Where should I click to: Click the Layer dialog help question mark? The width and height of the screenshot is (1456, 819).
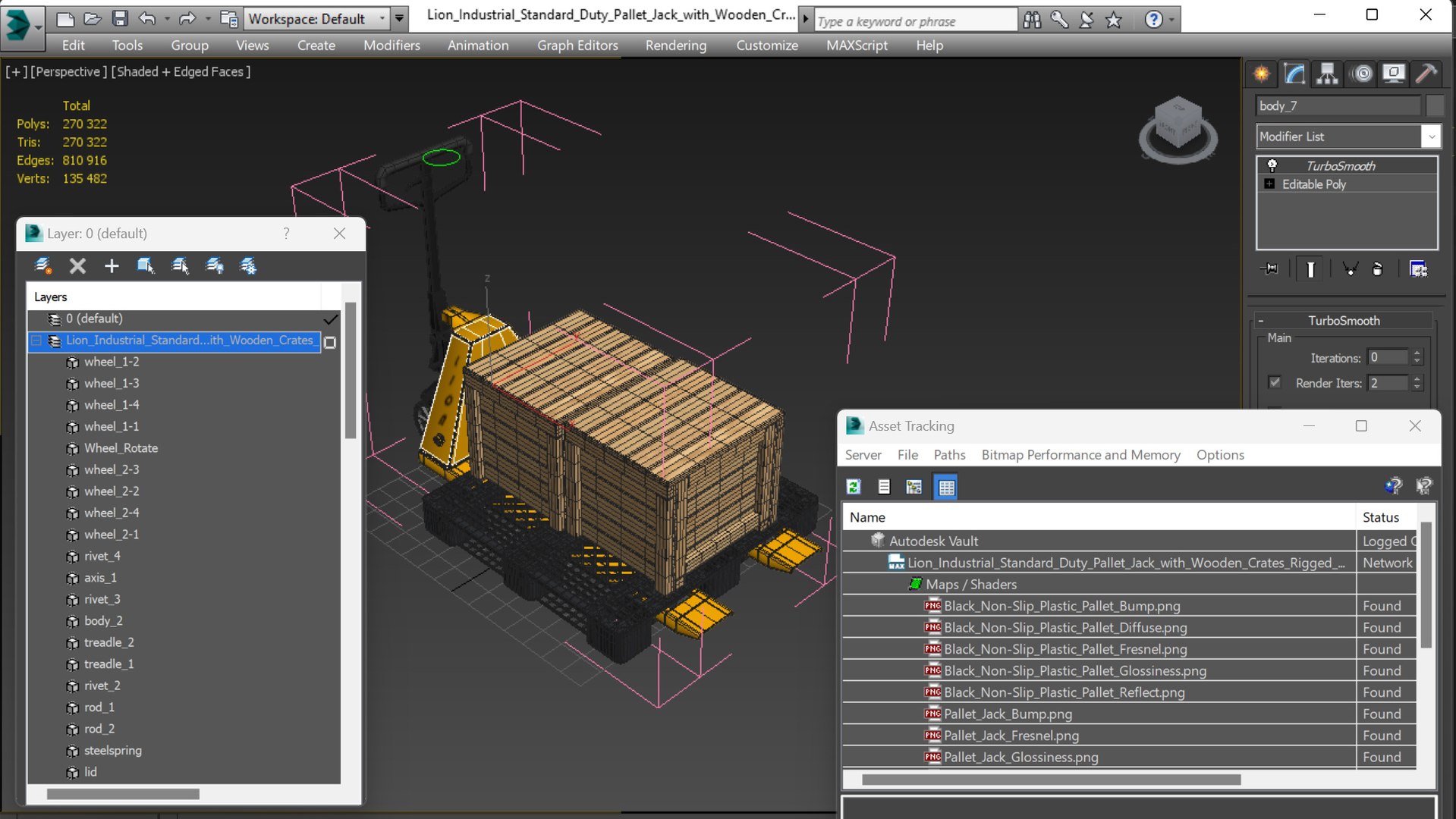(x=286, y=234)
